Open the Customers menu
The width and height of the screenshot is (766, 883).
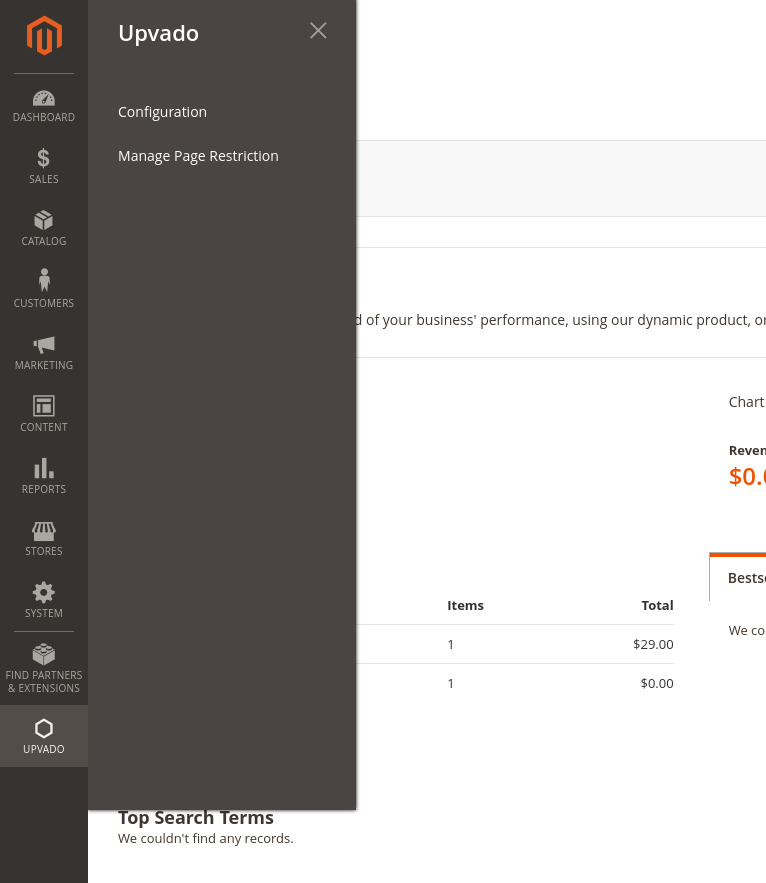click(x=44, y=290)
